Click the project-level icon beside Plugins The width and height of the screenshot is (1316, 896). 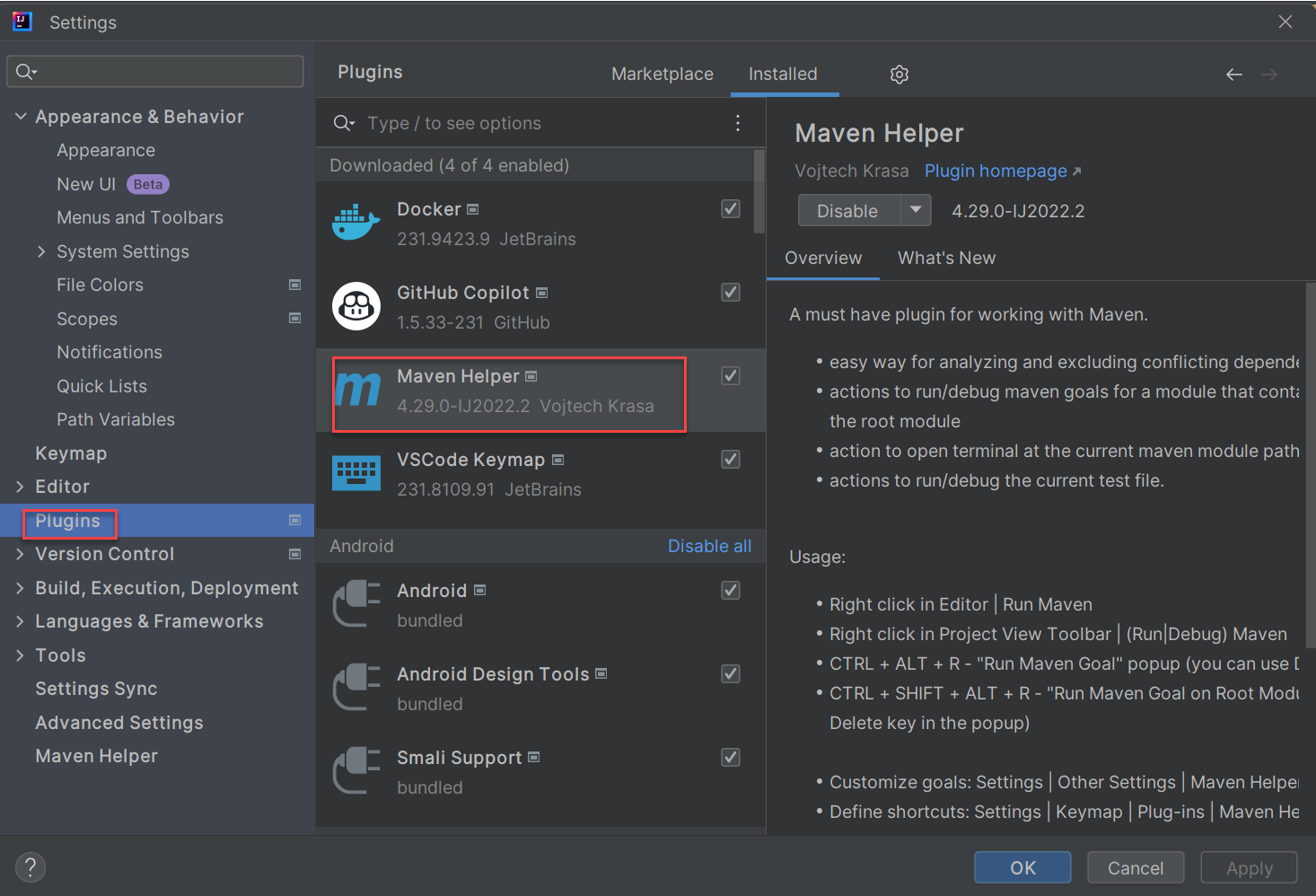coord(294,520)
